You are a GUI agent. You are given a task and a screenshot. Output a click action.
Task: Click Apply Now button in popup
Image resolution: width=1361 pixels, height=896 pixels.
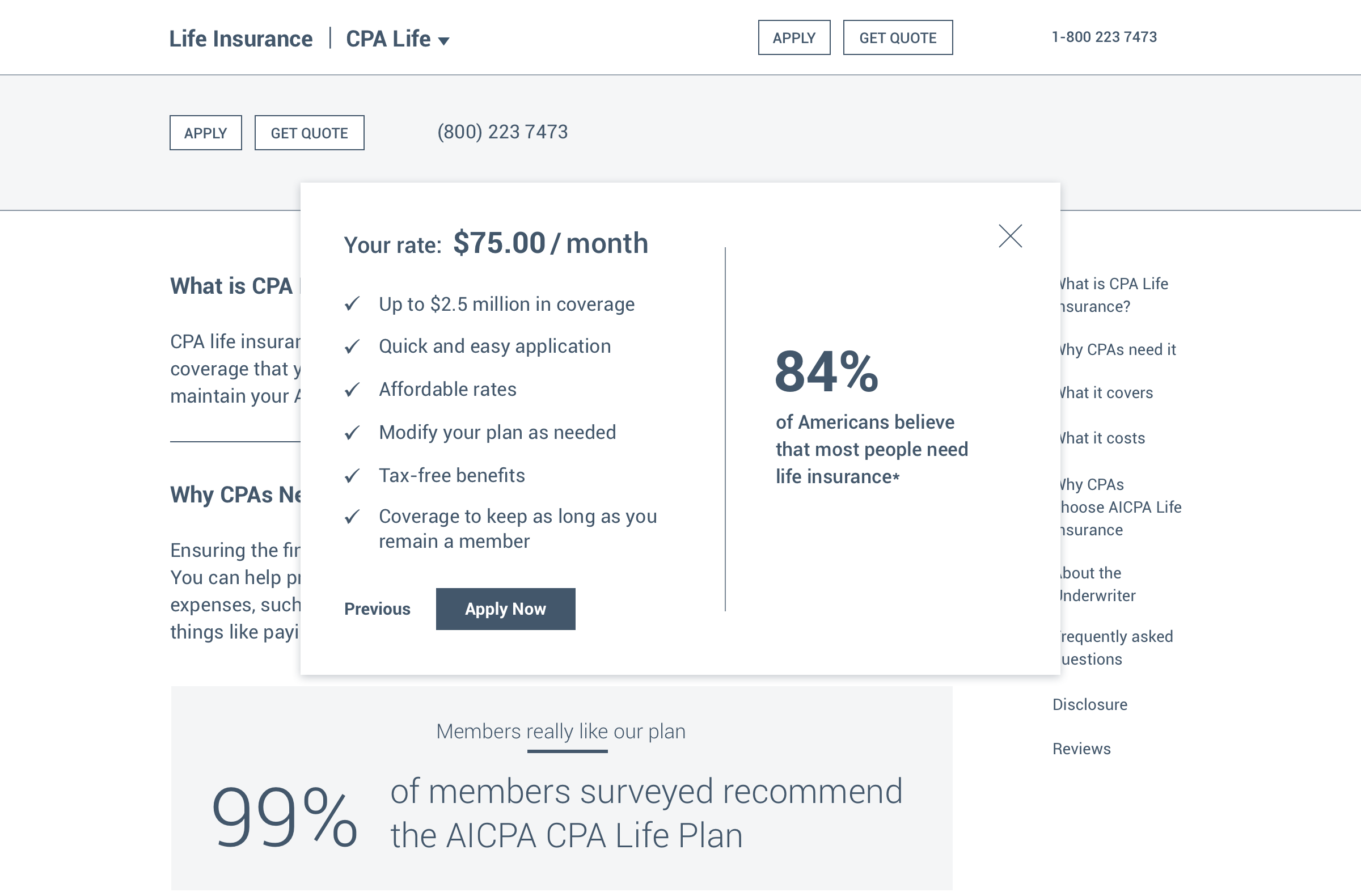(x=505, y=609)
